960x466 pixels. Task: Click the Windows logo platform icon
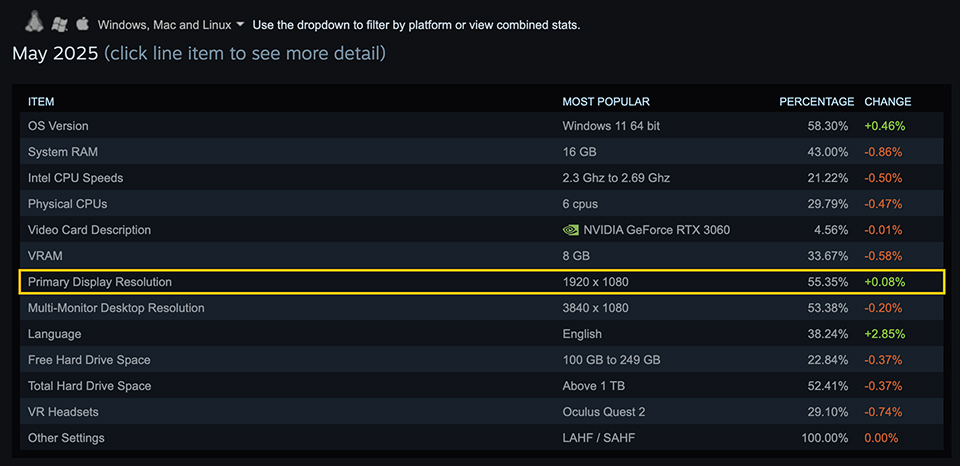click(x=60, y=23)
